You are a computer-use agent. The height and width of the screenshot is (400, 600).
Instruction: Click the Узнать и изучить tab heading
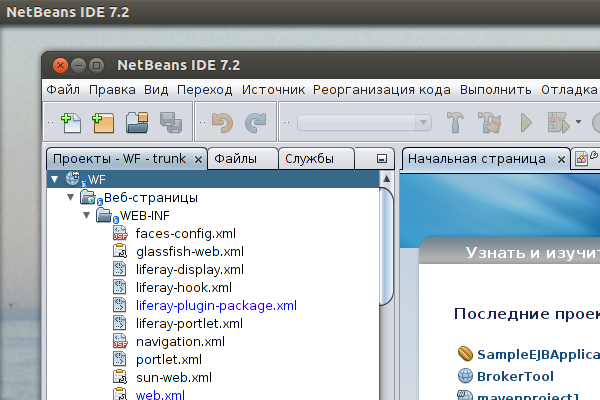pos(533,253)
